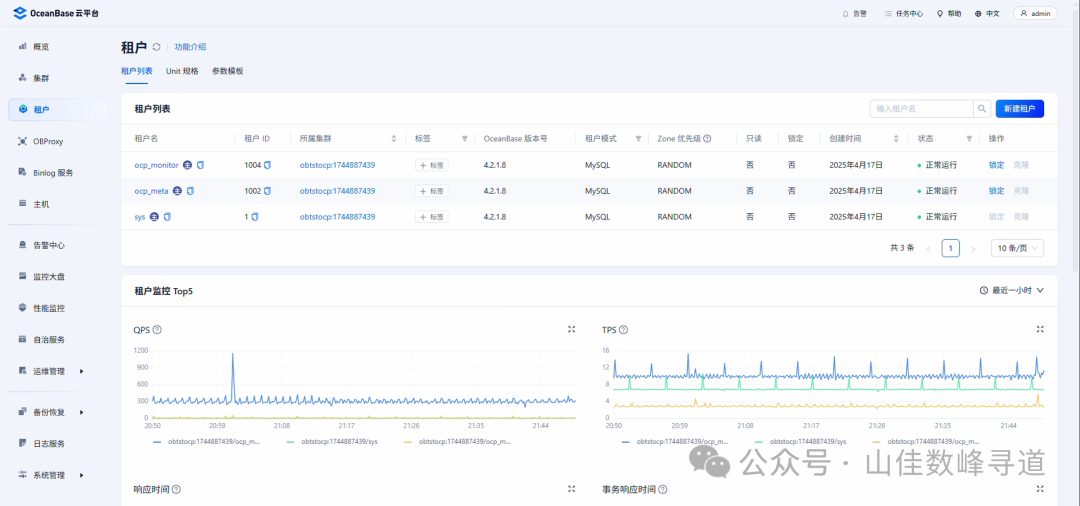Refresh the tenant page via reload icon
This screenshot has height=506, width=1080.
156,47
